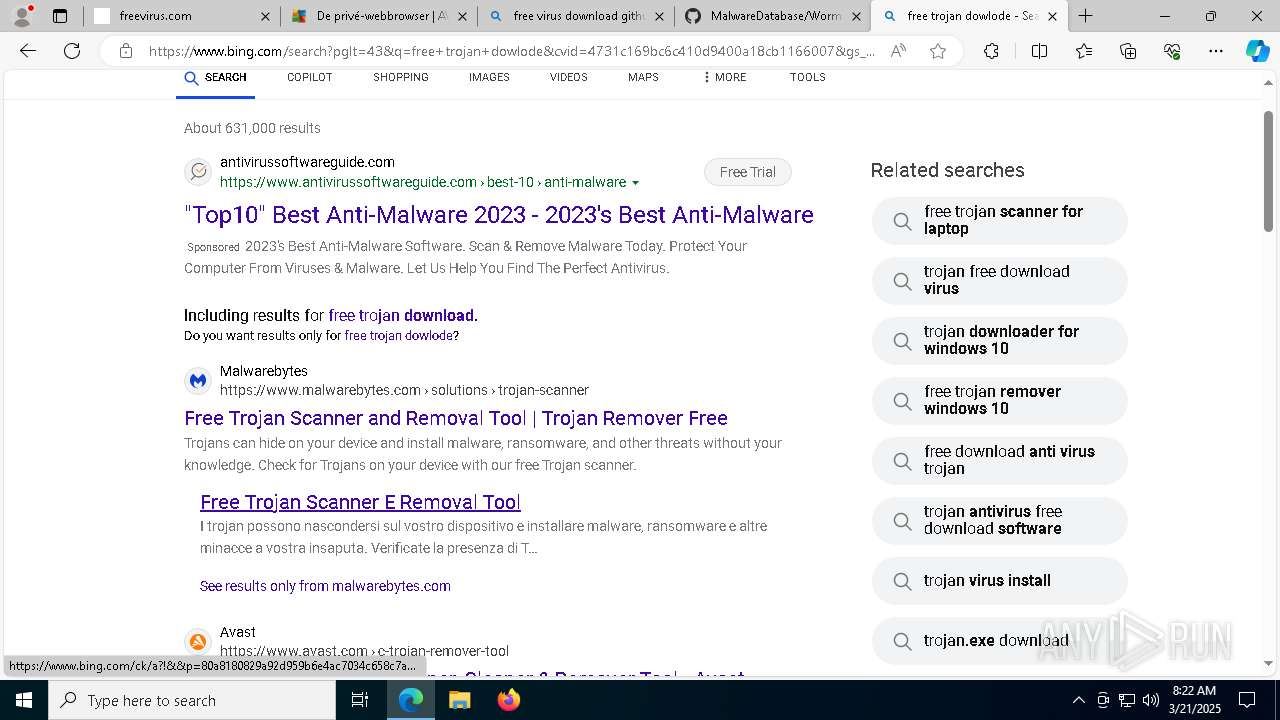Reload the page with the refresh icon
Viewport: 1280px width, 720px height.
[x=72, y=51]
